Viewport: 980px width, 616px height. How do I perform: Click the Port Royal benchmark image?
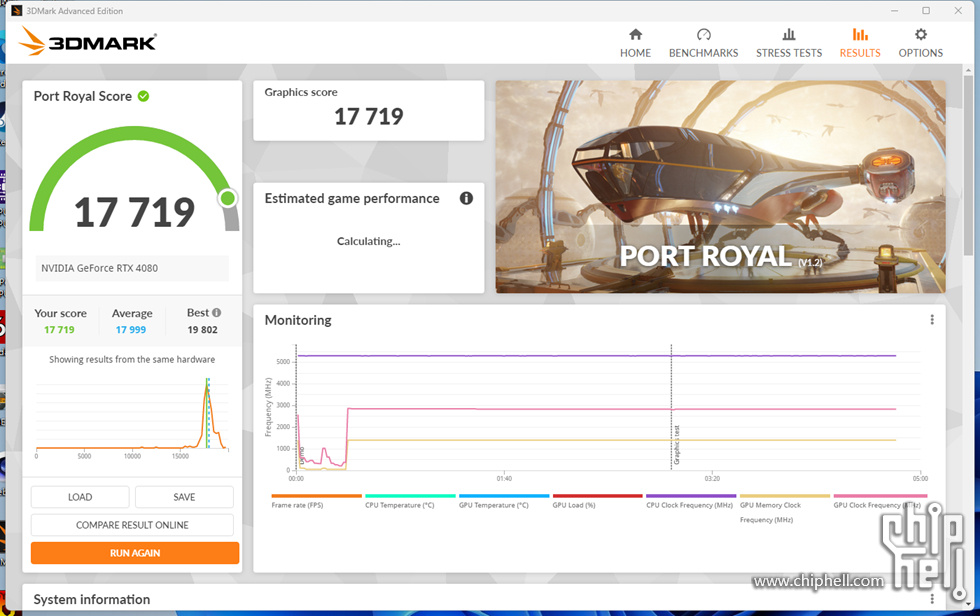pyautogui.click(x=720, y=187)
